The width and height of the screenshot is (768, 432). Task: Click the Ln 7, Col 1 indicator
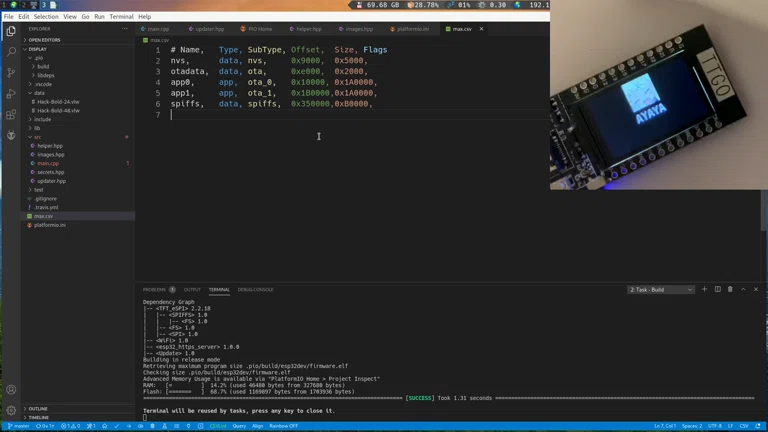665,426
